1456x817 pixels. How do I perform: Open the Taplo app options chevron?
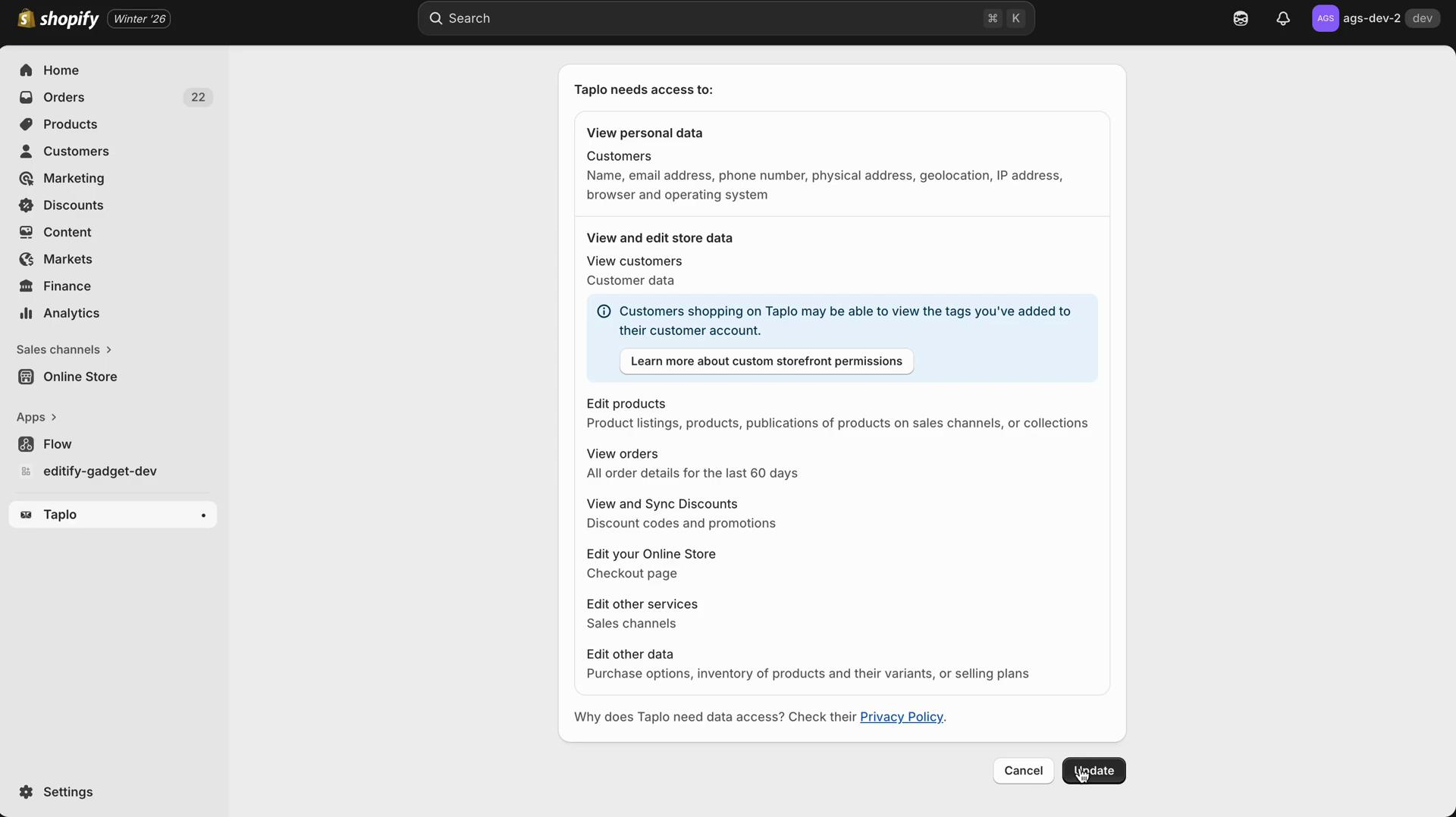203,515
